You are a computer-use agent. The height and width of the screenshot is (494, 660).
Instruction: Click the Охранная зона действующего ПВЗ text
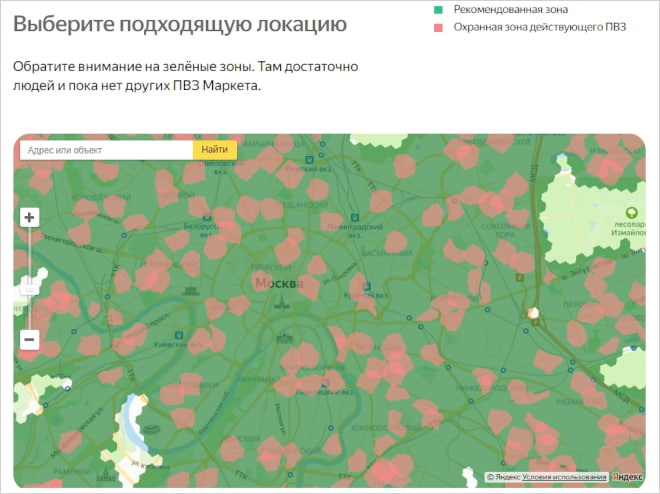point(540,27)
